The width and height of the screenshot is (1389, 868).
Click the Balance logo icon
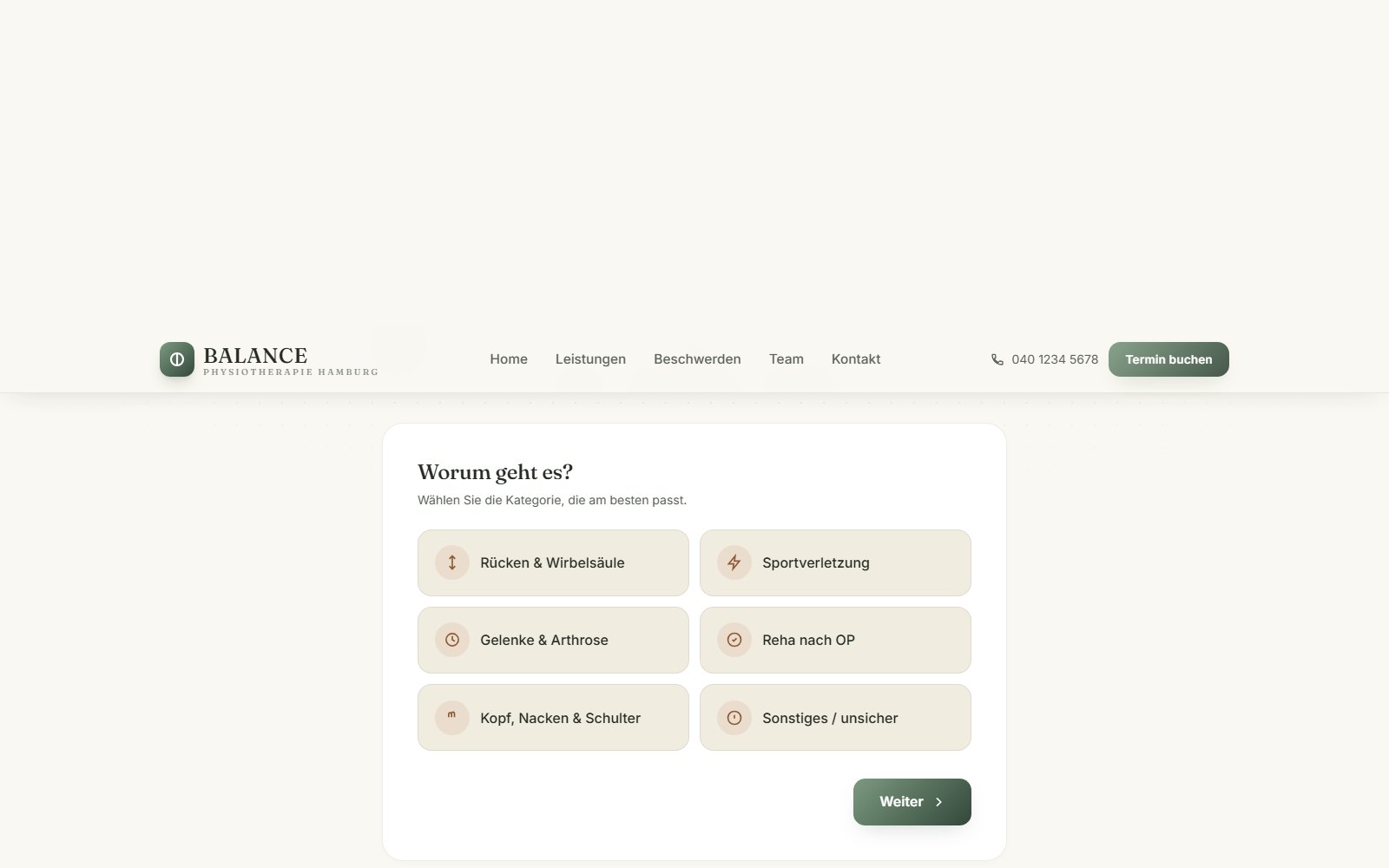[x=177, y=359]
